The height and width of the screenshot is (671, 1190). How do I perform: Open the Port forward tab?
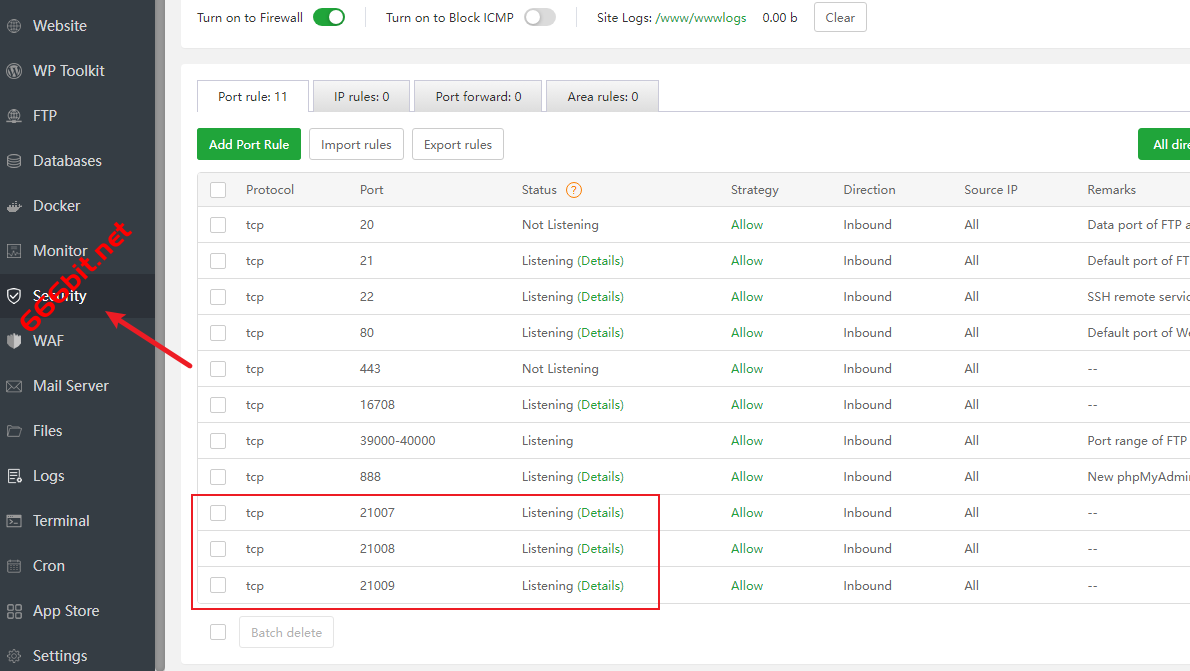(x=478, y=97)
